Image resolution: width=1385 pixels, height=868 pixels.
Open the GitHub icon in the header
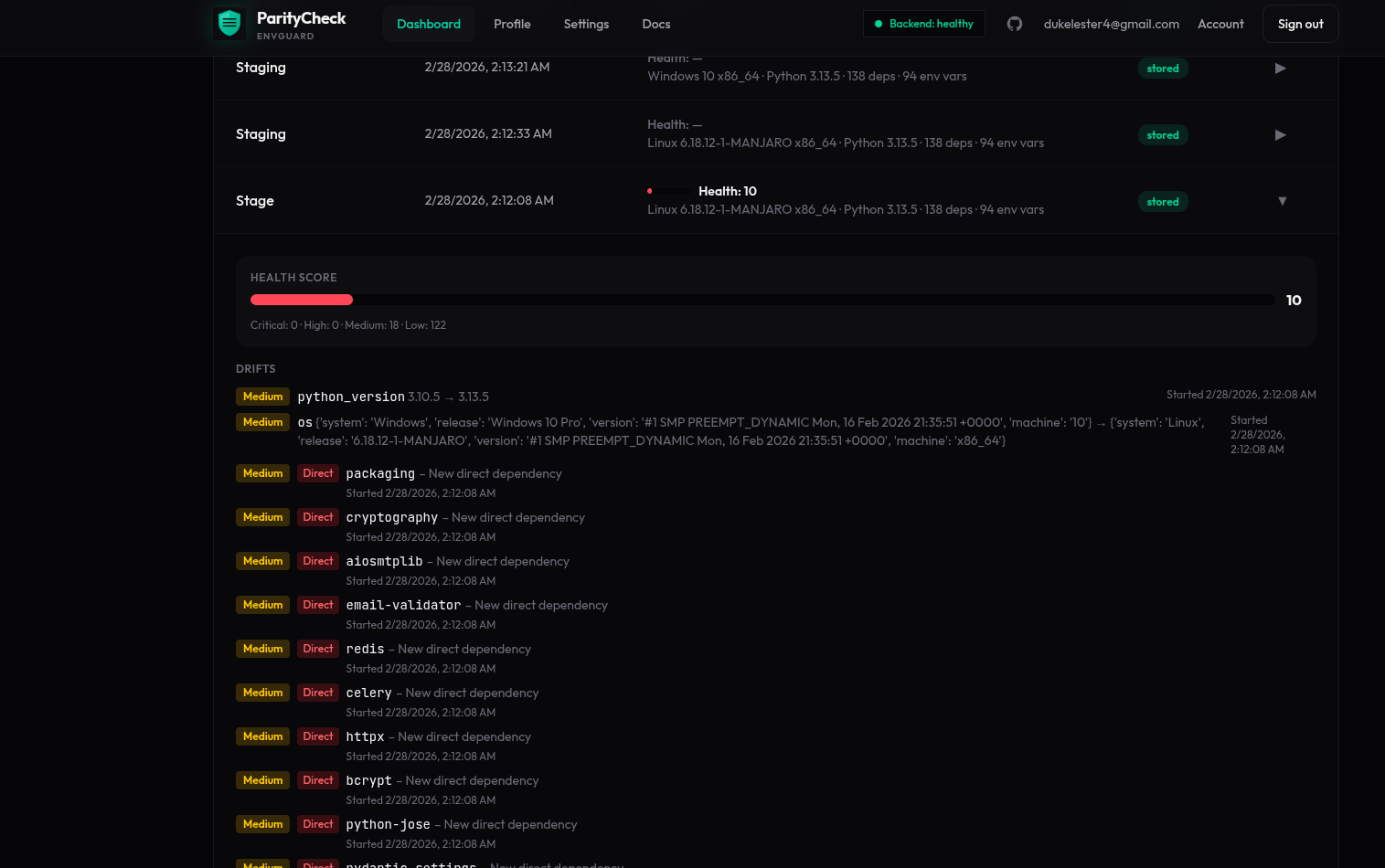(x=1015, y=24)
